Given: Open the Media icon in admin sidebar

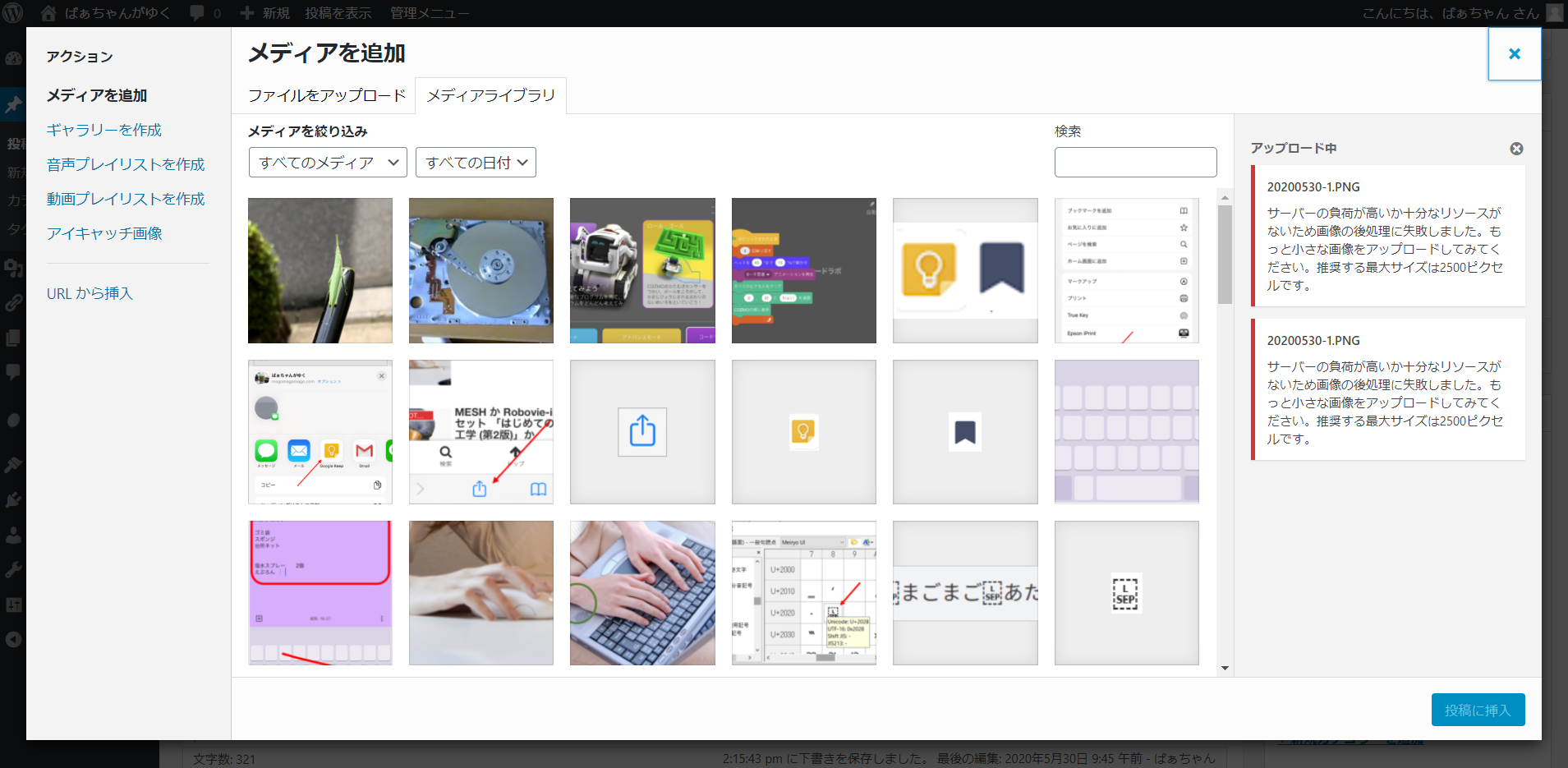Looking at the screenshot, I should pyautogui.click(x=13, y=268).
